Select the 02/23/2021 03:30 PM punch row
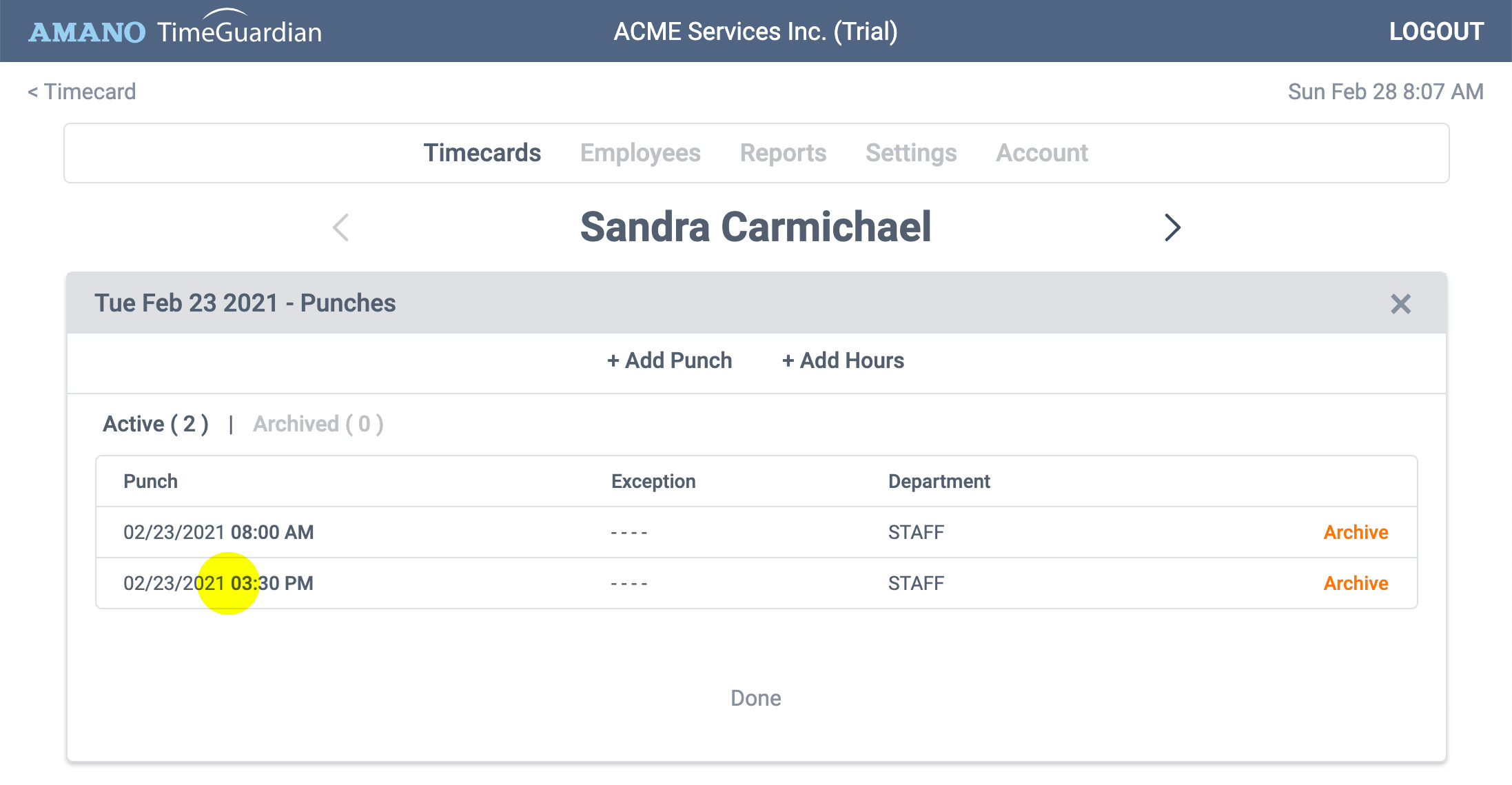1512x785 pixels. click(756, 583)
